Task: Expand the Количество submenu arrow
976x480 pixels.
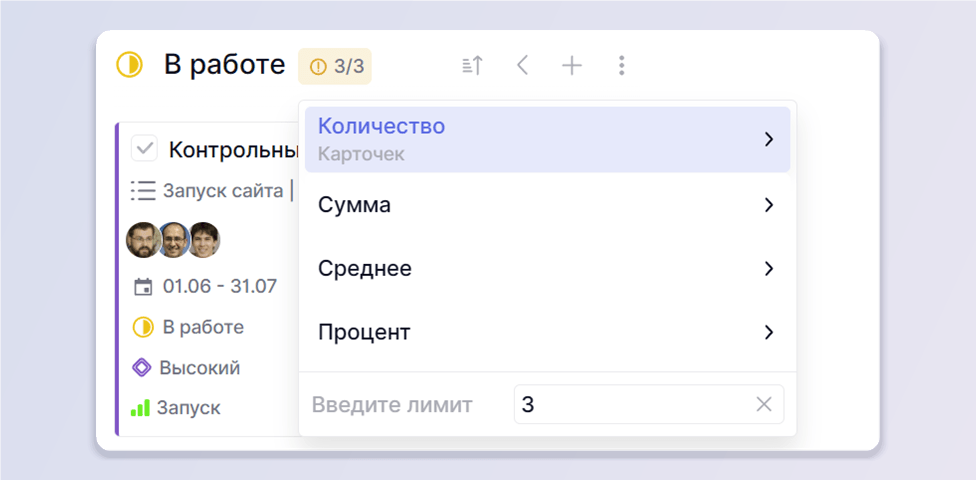Action: click(x=769, y=139)
